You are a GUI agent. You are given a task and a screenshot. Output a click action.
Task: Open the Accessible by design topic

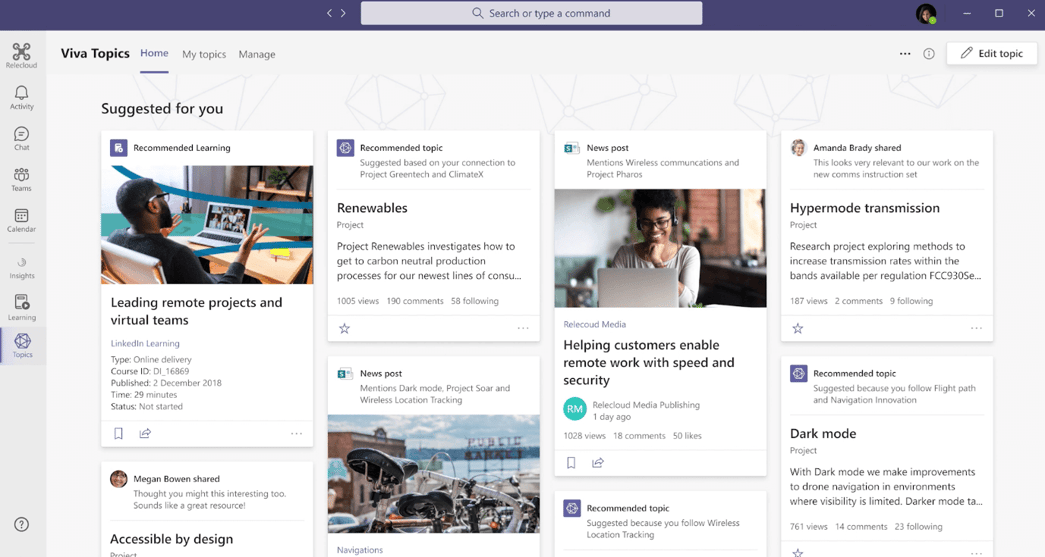tap(171, 539)
